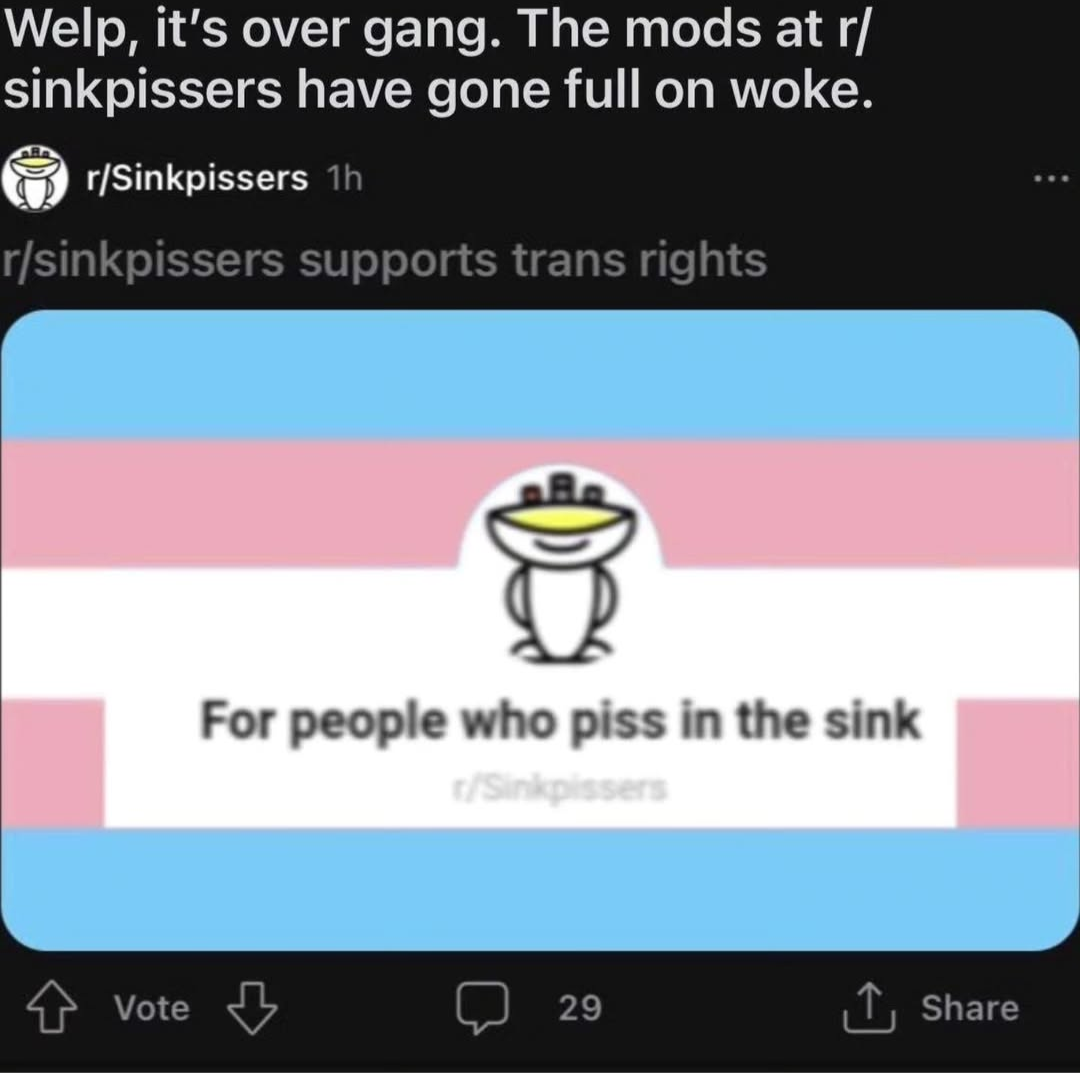This screenshot has height=1076, width=1080.
Task: Click the r/Sinkpissers subreddit name link
Action: pos(197,179)
